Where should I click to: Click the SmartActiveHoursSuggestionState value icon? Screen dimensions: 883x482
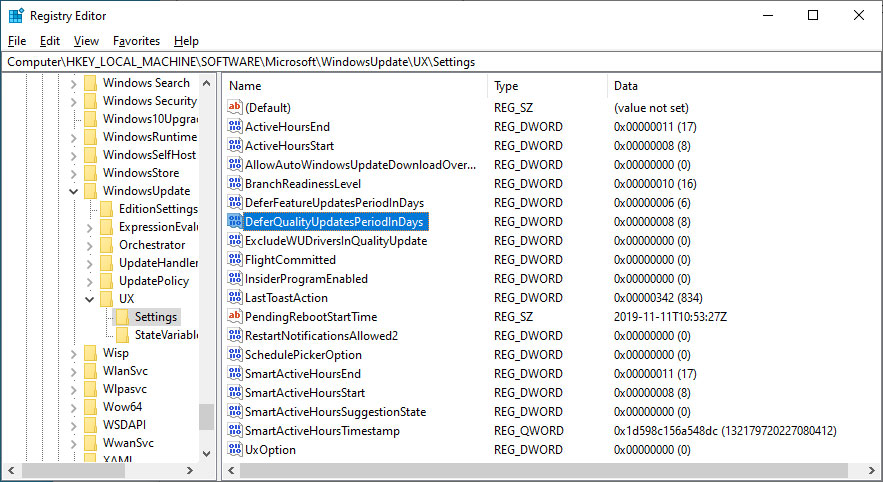235,411
